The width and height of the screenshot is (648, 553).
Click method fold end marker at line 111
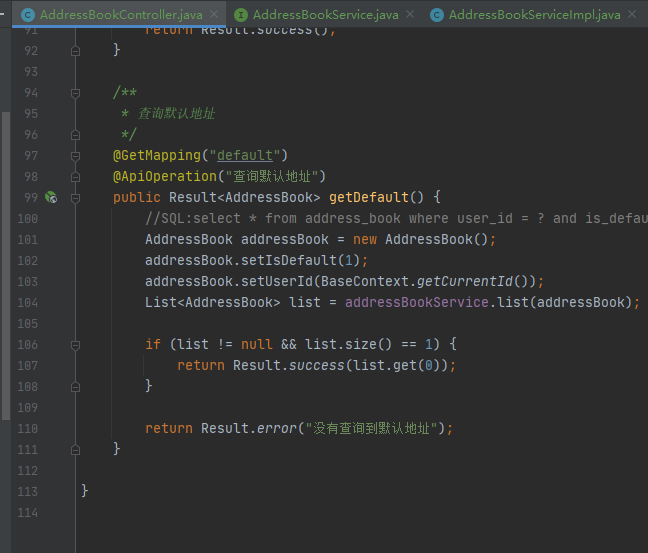pyautogui.click(x=75, y=450)
